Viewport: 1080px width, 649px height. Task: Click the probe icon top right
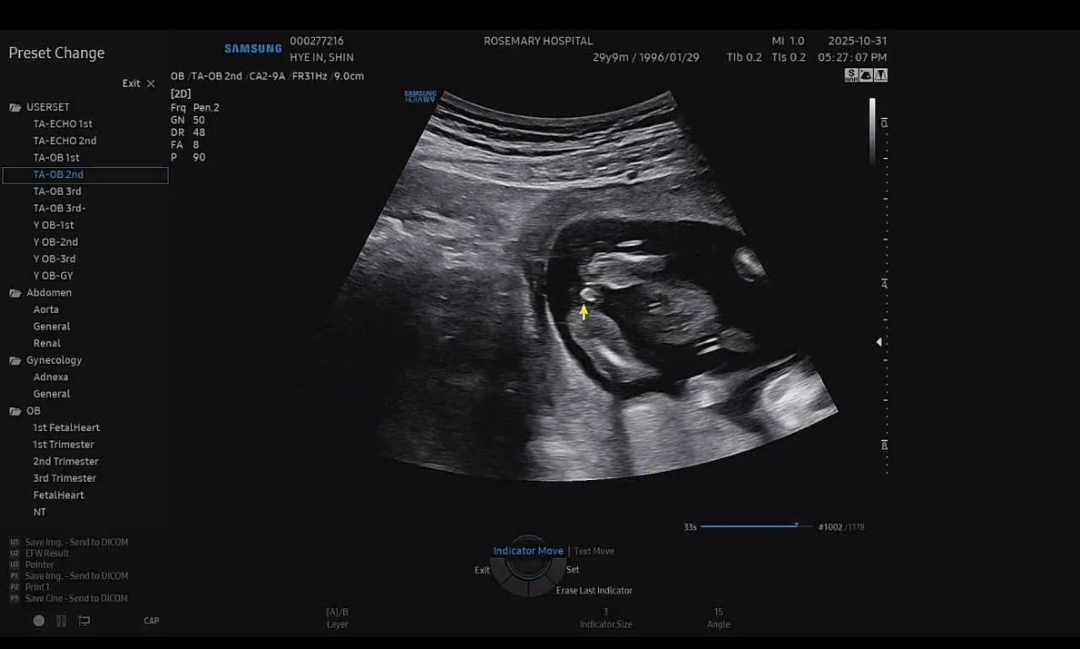click(x=881, y=75)
